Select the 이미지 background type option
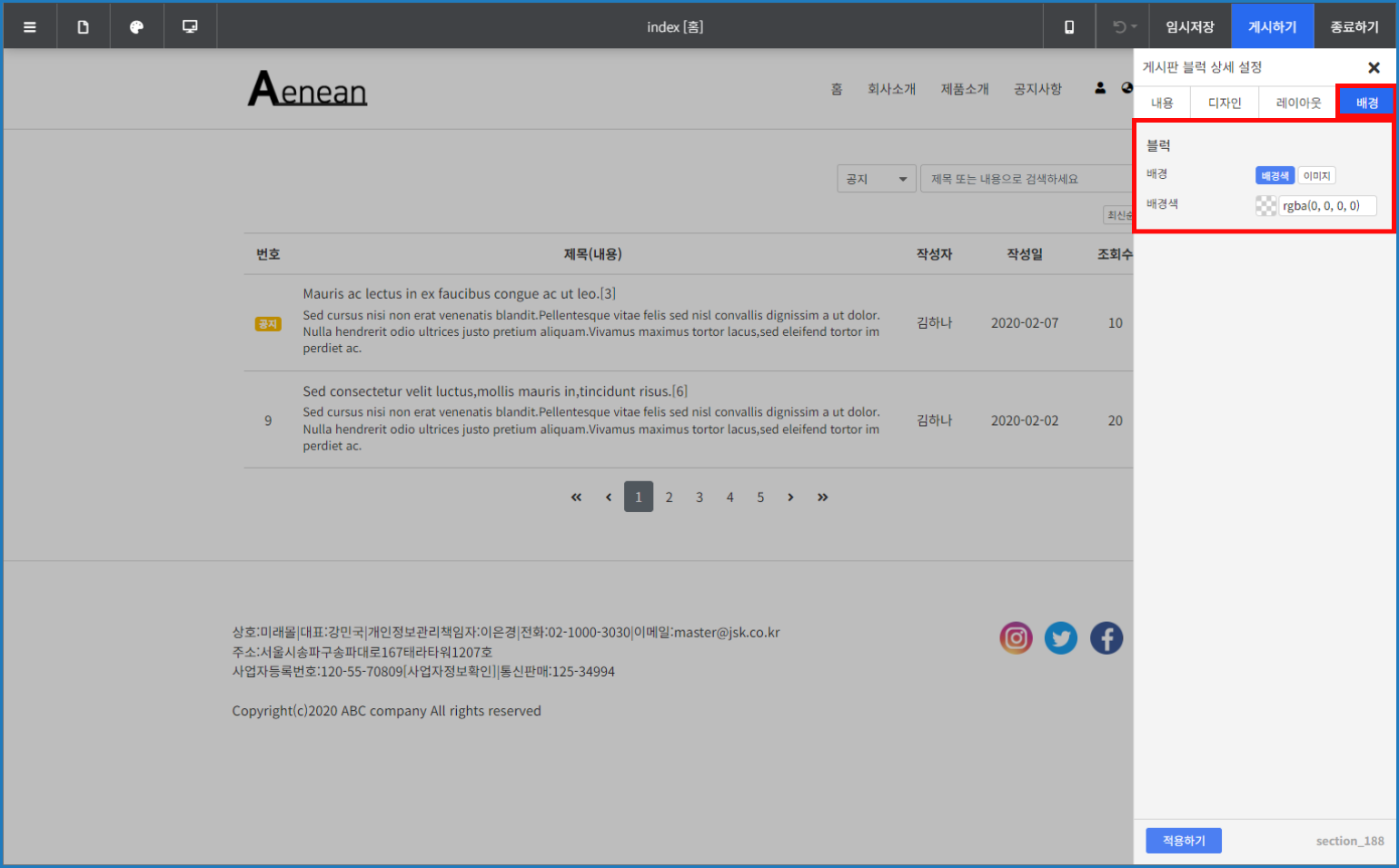This screenshot has width=1399, height=868. (x=1316, y=176)
